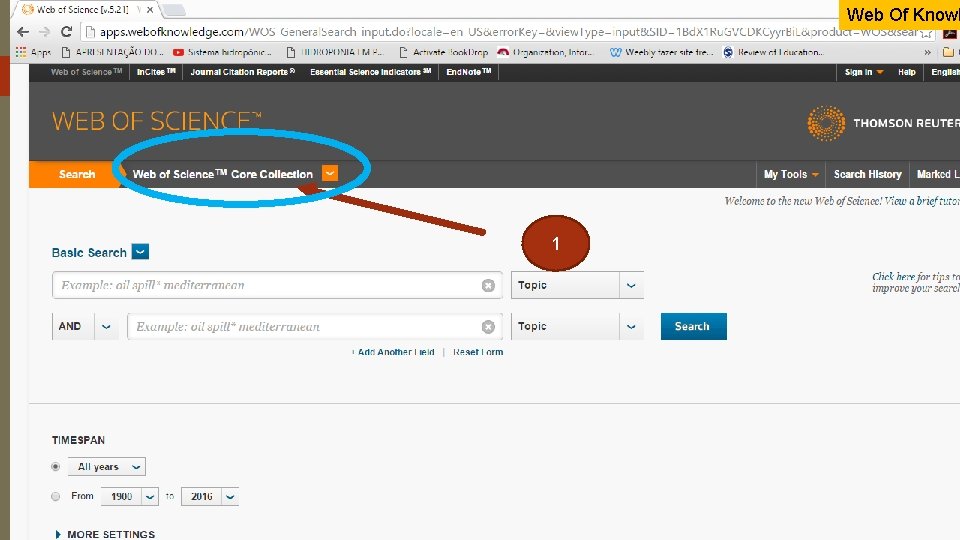Screen dimensions: 960x540
Task: Open the YouTube bookmark Sistema hidropônic
Action: 222,53
